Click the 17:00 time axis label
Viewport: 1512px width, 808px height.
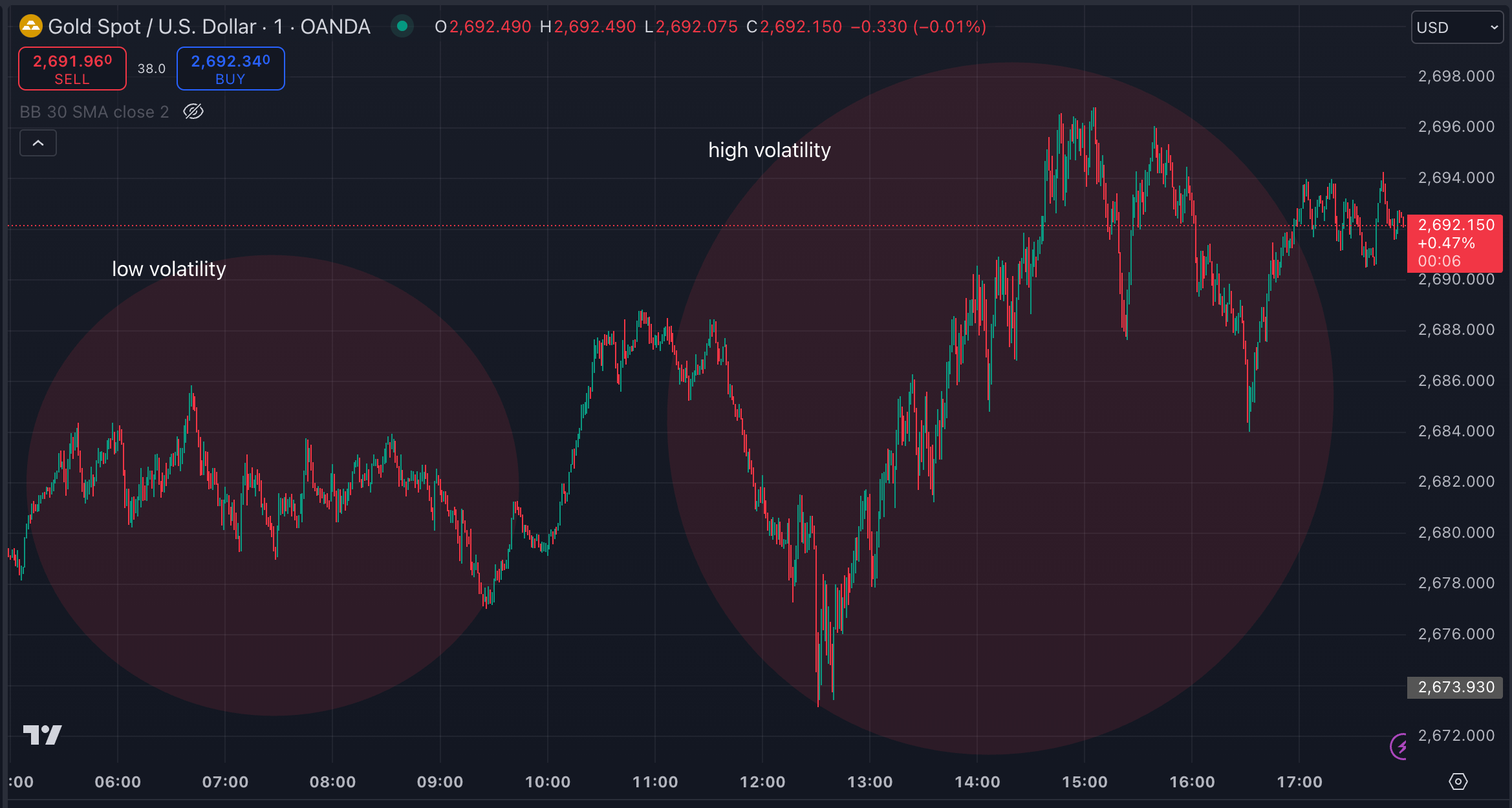tap(1300, 782)
